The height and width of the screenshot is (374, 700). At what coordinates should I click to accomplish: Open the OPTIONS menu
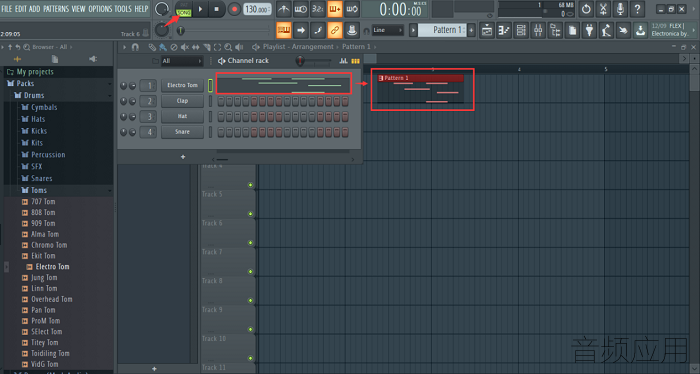[x=100, y=9]
